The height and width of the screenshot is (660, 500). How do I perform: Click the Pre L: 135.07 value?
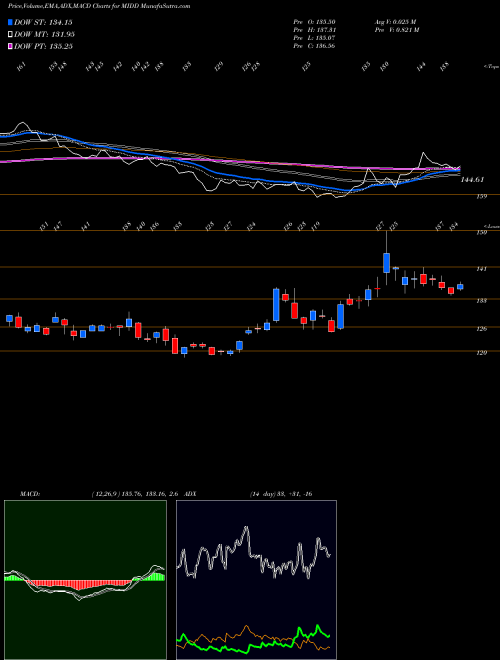click(314, 38)
